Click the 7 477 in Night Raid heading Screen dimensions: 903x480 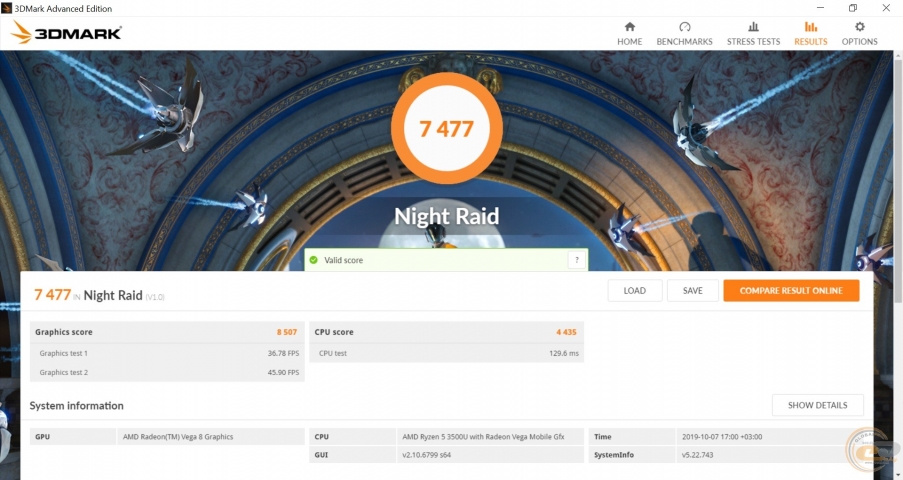point(99,295)
